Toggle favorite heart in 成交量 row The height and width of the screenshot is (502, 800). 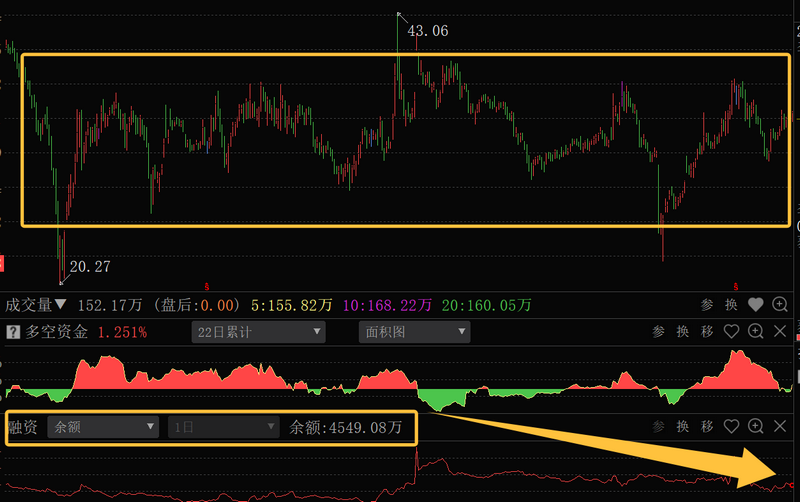pyautogui.click(x=756, y=304)
